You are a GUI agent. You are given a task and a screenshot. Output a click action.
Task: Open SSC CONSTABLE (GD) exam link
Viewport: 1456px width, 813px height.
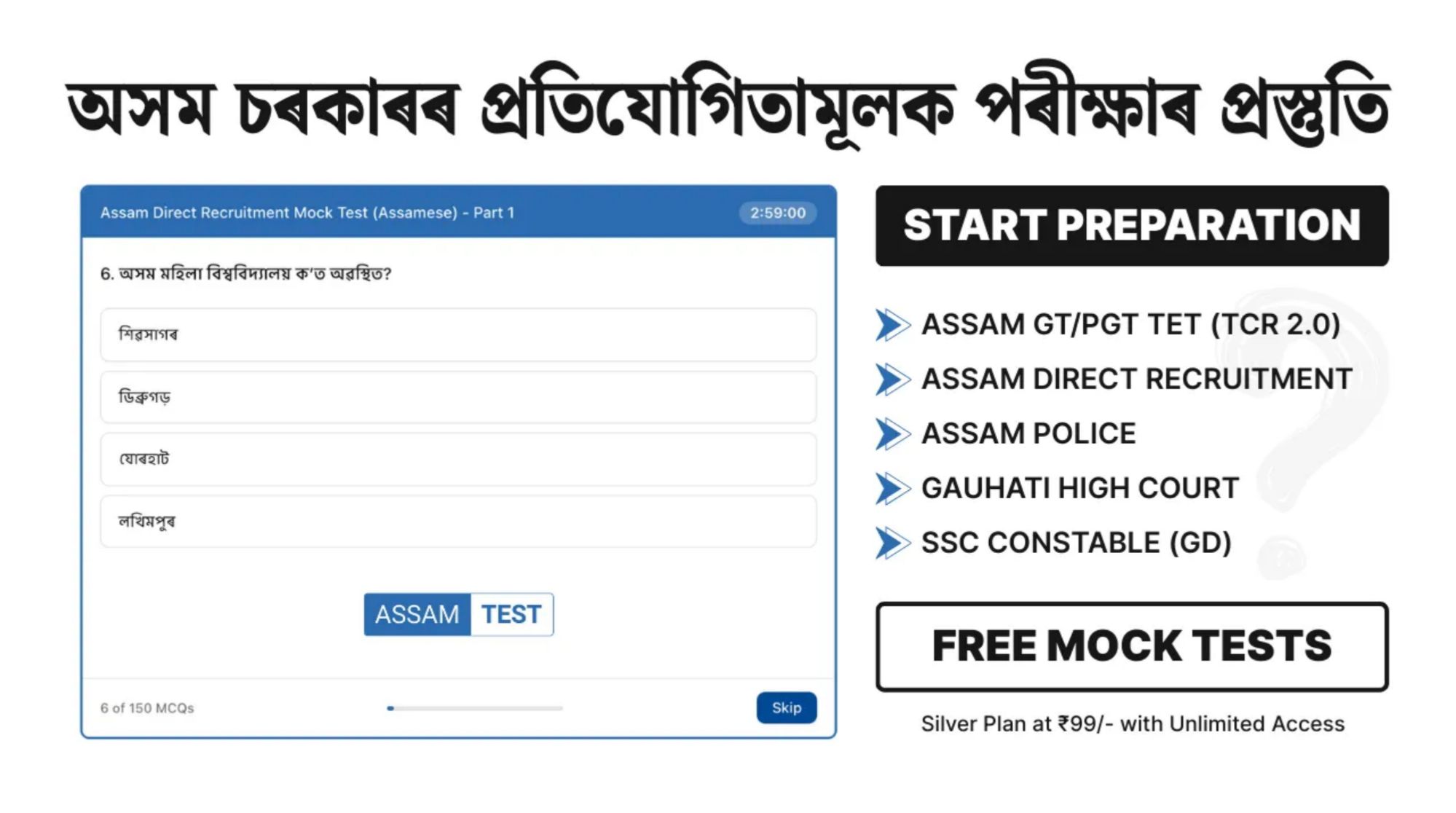click(1076, 543)
